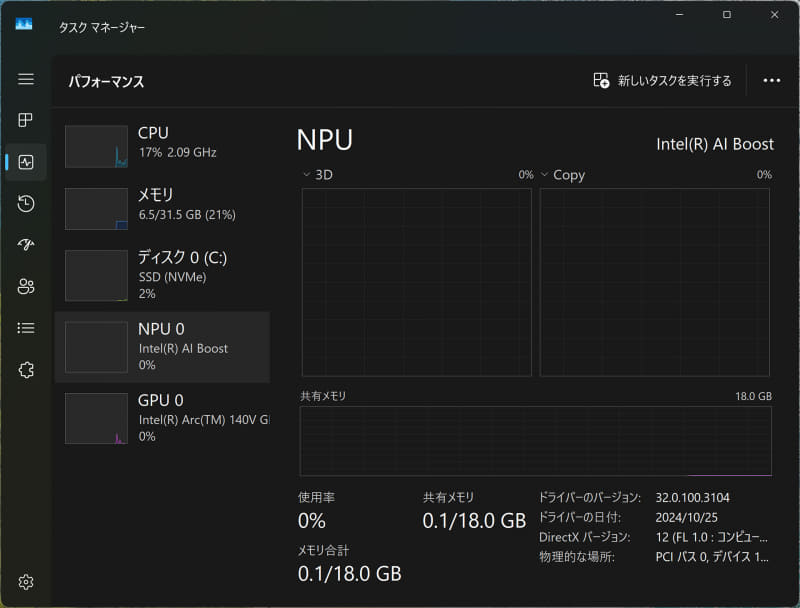The image size is (800, 608).
Task: Open the Startup apps page
Action: coord(25,244)
